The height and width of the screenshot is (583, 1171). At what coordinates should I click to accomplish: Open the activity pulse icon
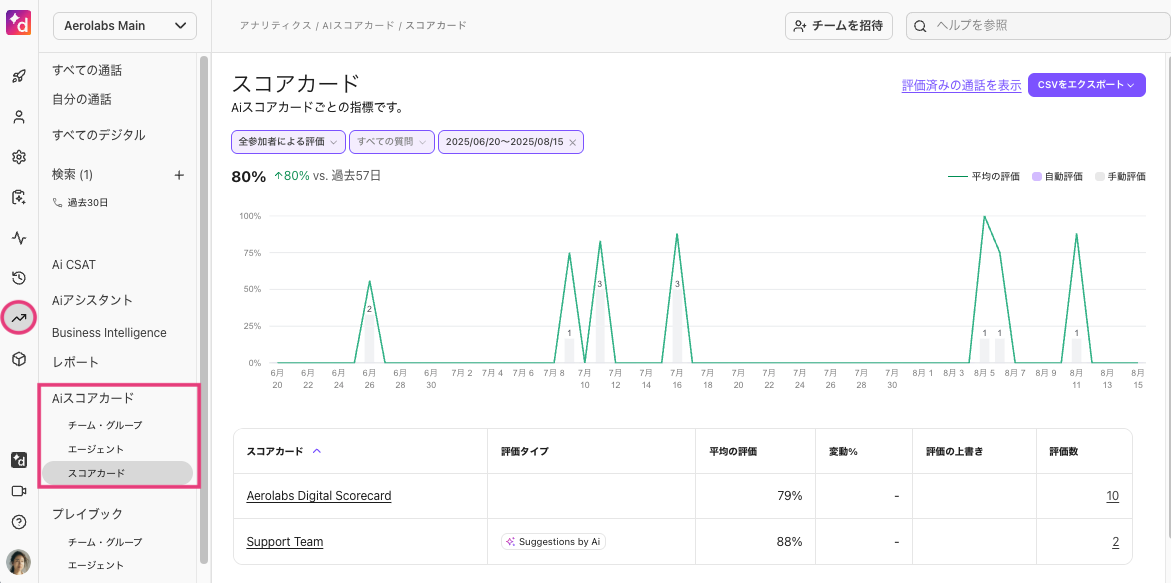tap(19, 238)
